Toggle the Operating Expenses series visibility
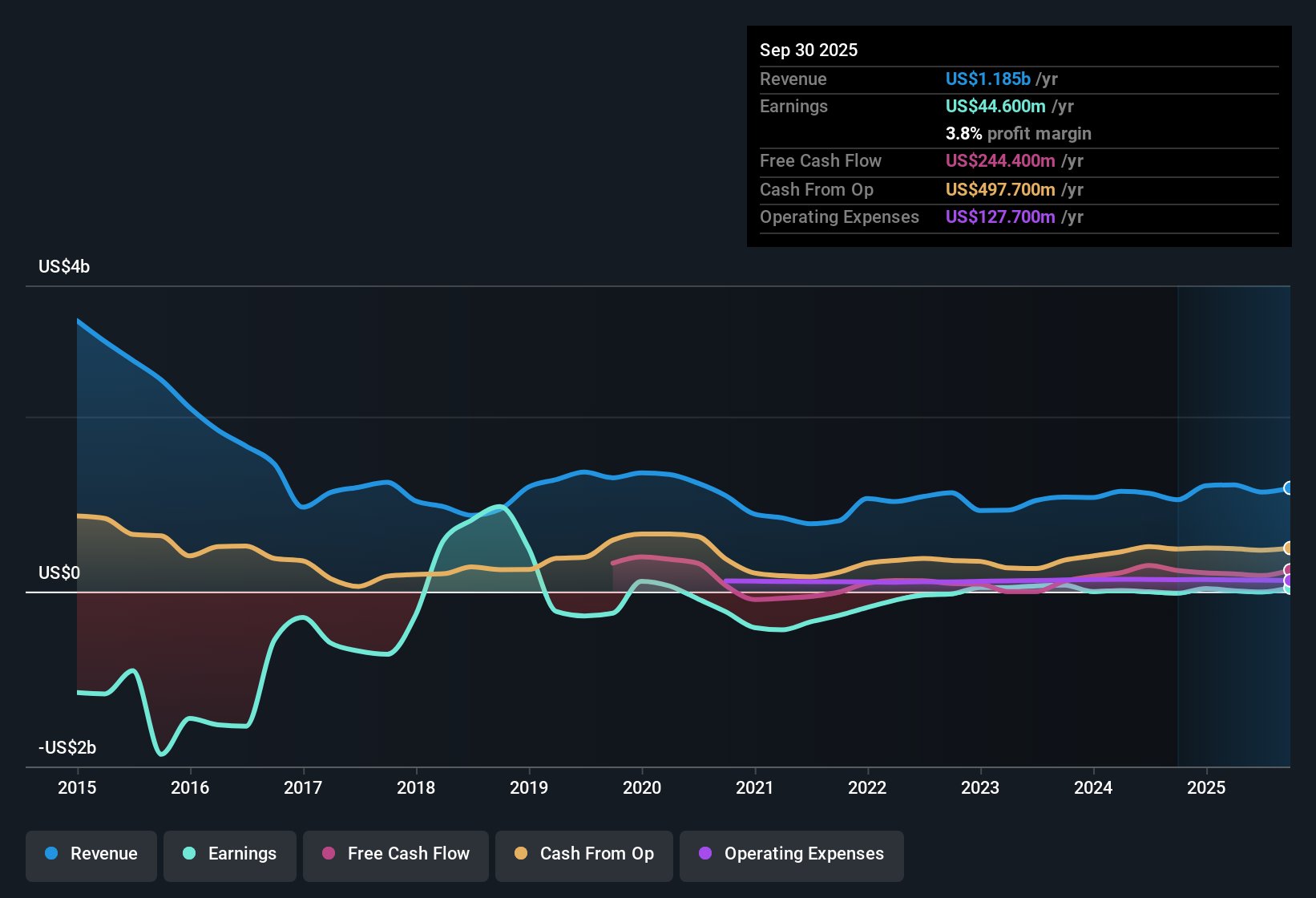 pos(791,854)
